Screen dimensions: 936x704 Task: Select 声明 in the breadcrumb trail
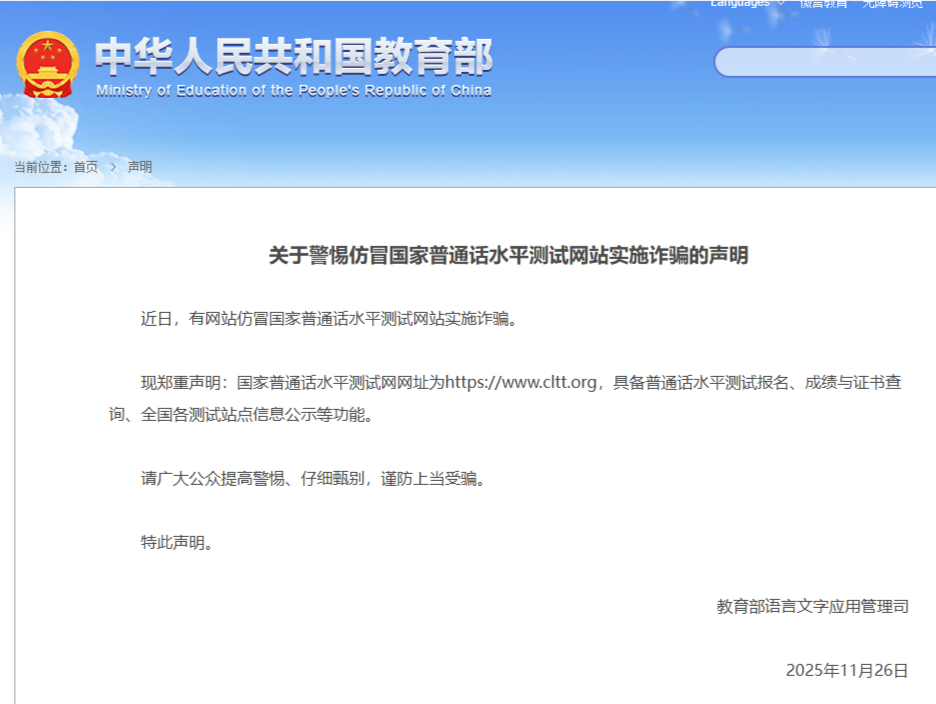pos(138,167)
